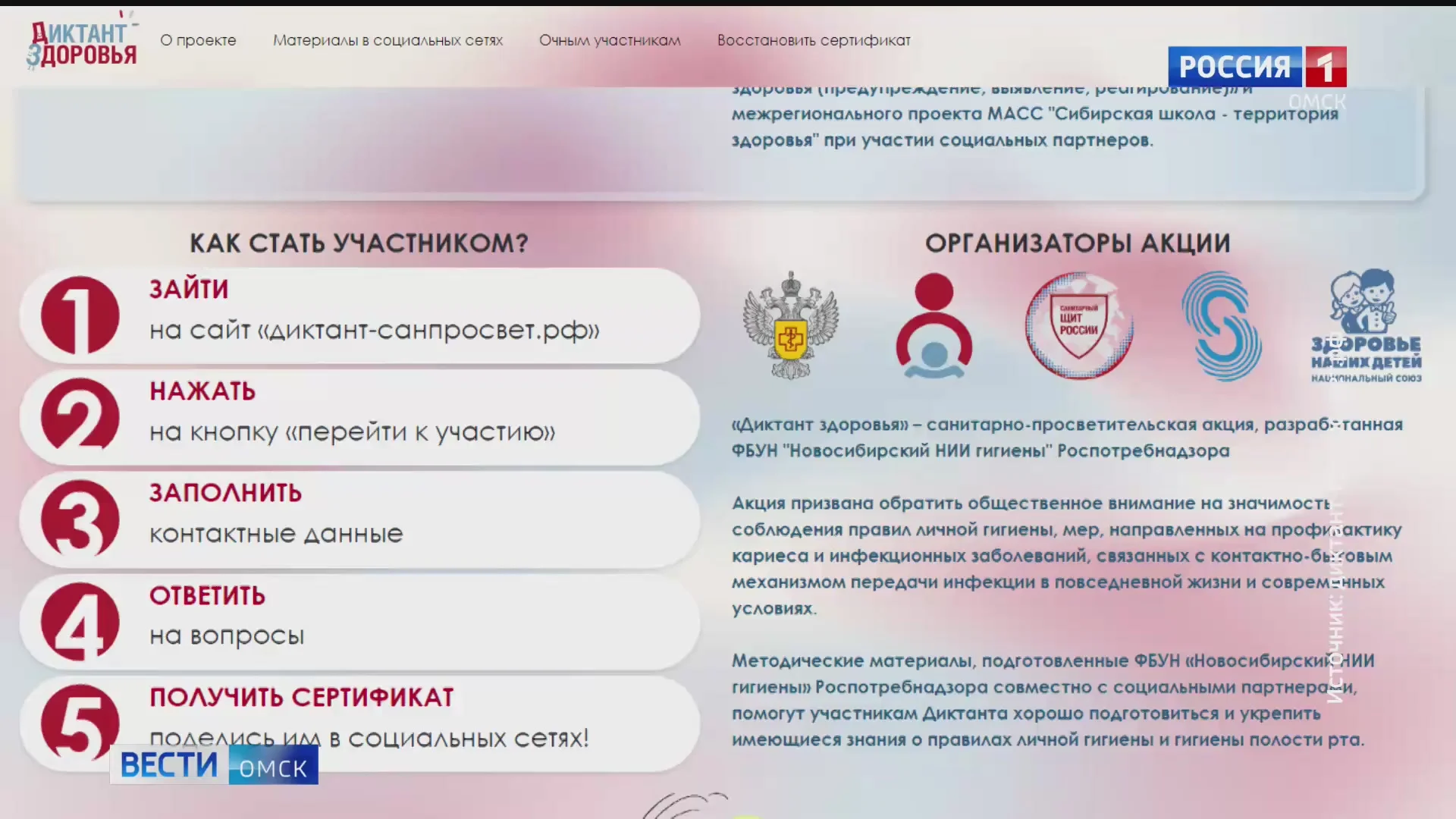Open Материалы в социальных сетях menu
This screenshot has width=1456, height=819.
click(388, 40)
